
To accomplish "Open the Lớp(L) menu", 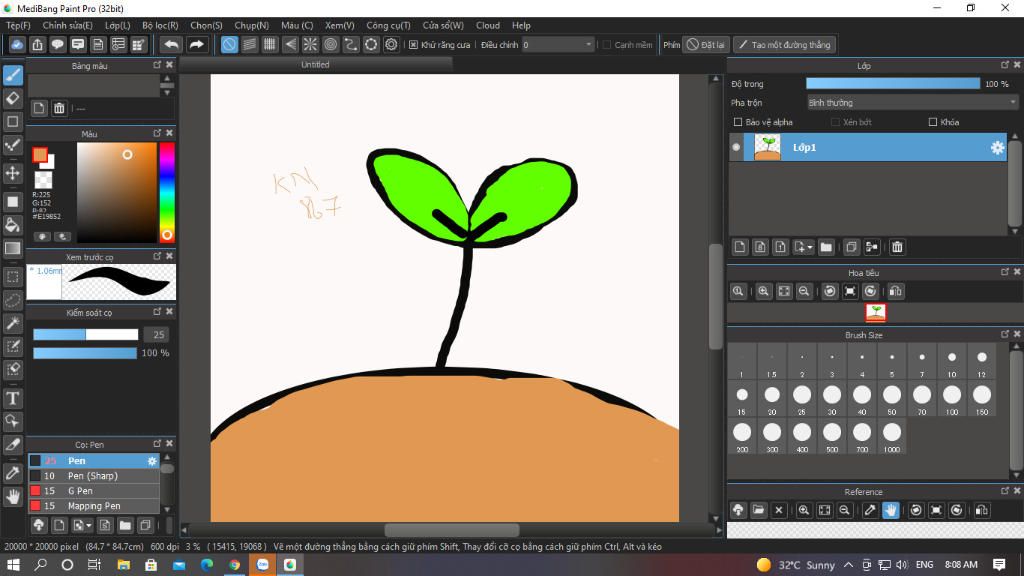I will tap(118, 25).
